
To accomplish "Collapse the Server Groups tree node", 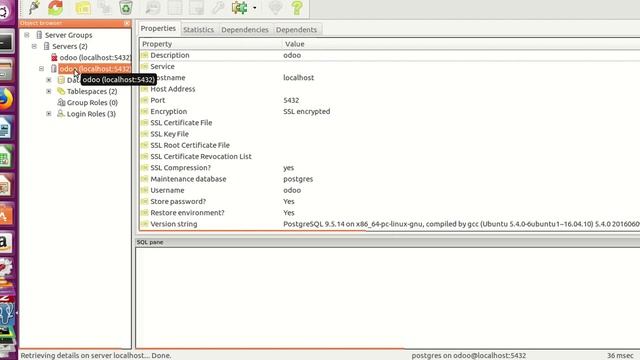I will click(27, 35).
